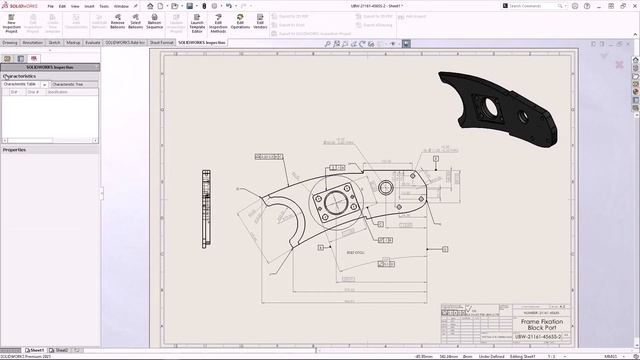Click the Options gear icon in title bar

pyautogui.click(x=214, y=6)
